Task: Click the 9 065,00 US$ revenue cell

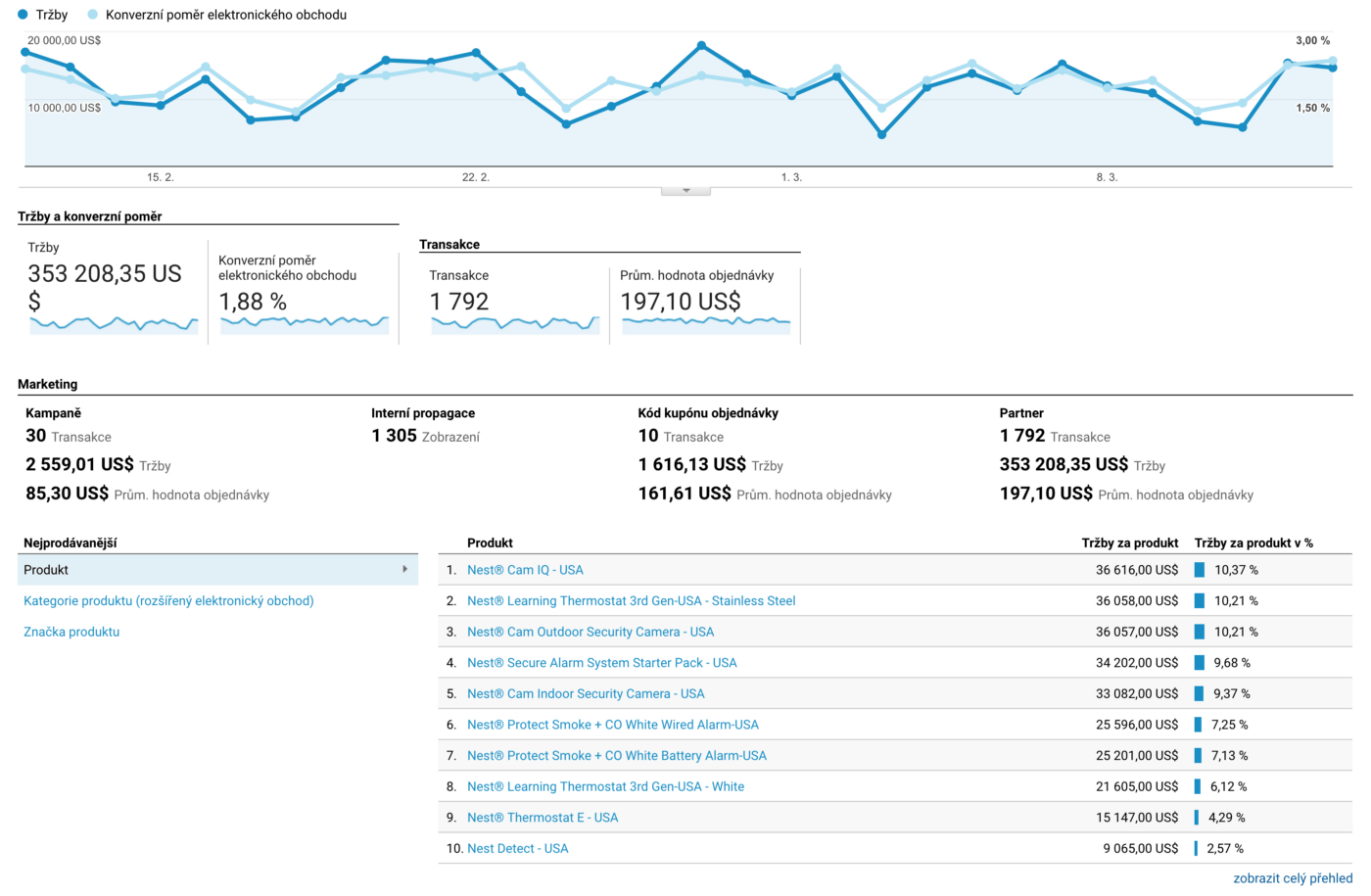Action: click(1141, 849)
